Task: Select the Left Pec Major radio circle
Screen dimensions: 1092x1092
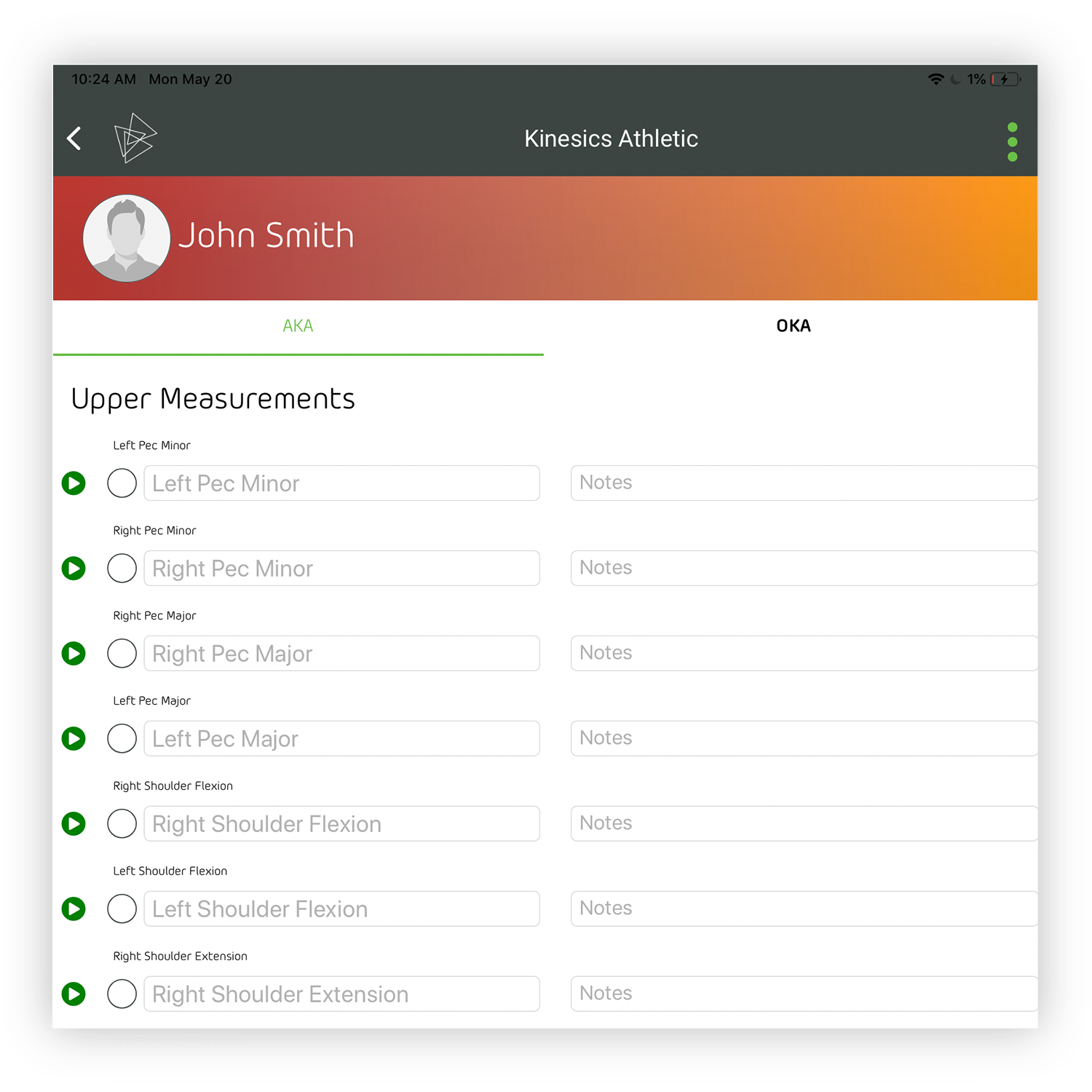Action: pyautogui.click(x=122, y=738)
